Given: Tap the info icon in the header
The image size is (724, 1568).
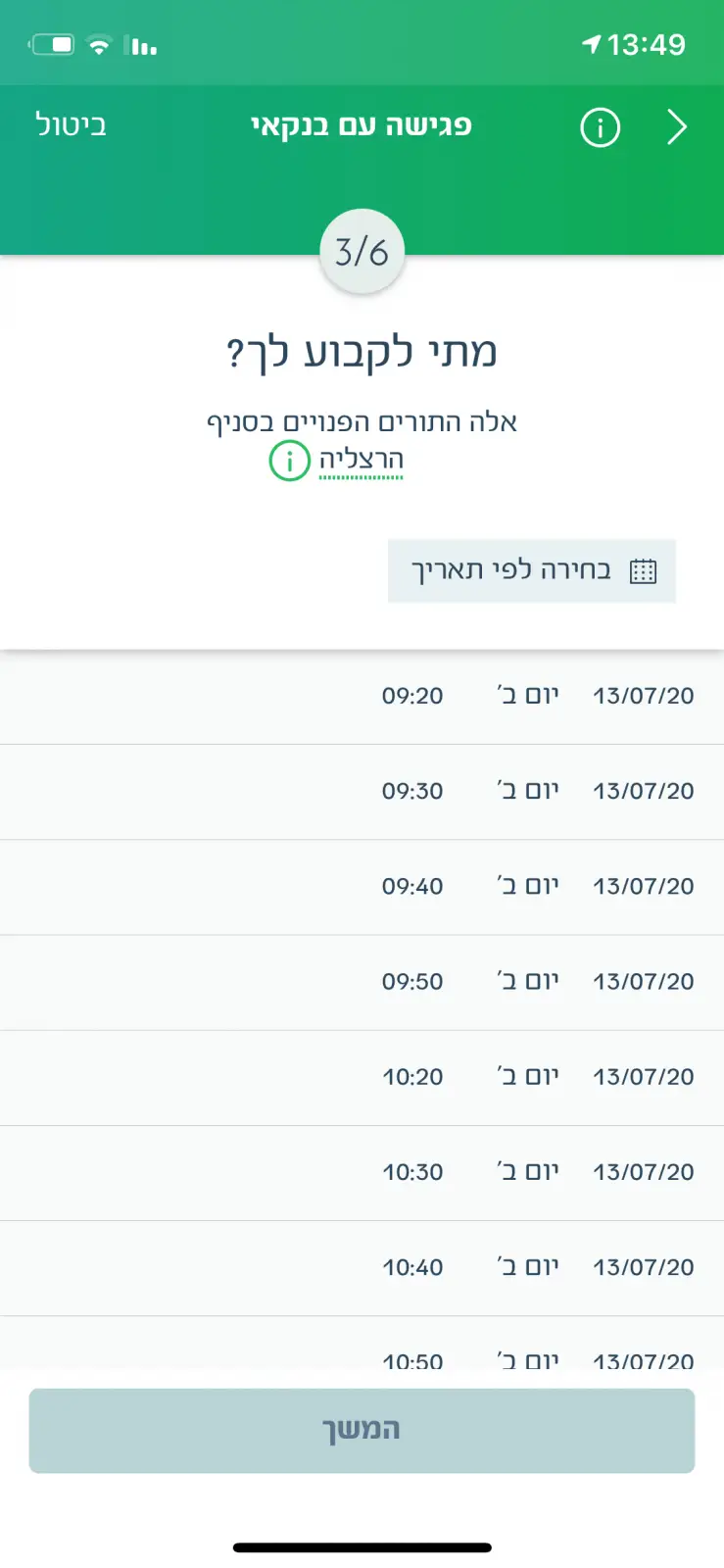Looking at the screenshot, I should [600, 127].
